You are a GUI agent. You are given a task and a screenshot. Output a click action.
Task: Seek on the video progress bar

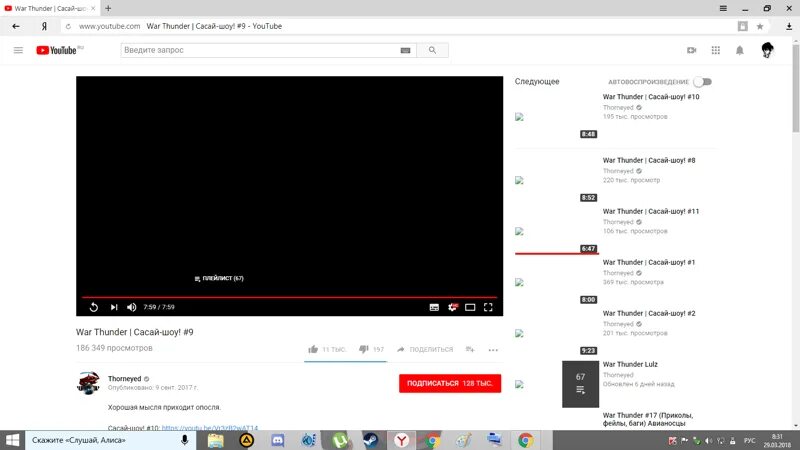(x=289, y=297)
